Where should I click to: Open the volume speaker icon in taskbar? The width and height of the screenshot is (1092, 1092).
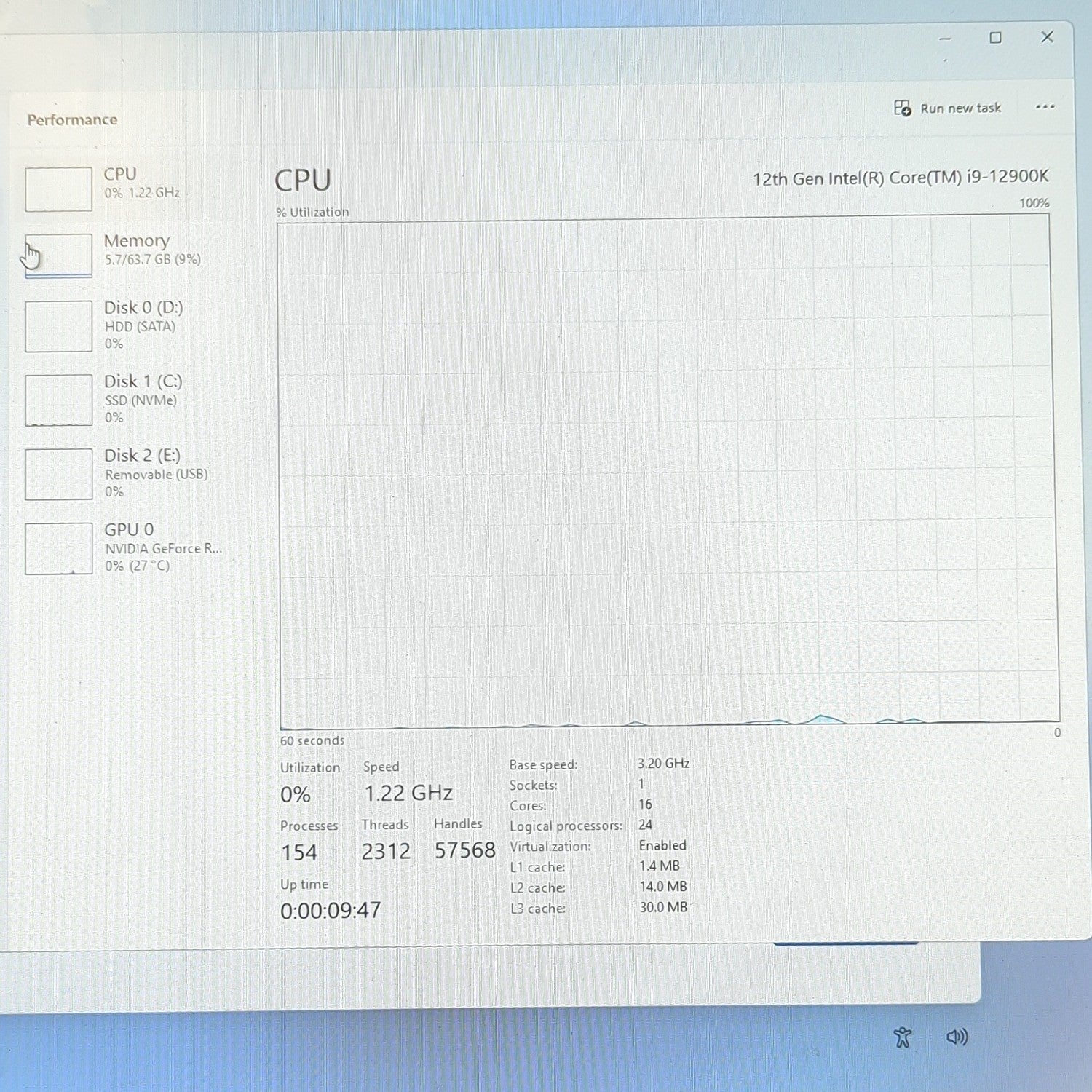(957, 1037)
